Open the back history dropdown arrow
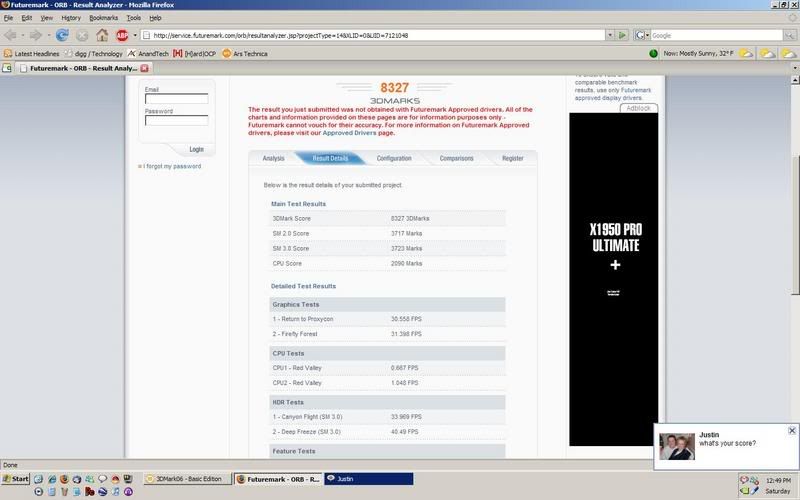The height and width of the screenshot is (500, 800). tap(22, 35)
